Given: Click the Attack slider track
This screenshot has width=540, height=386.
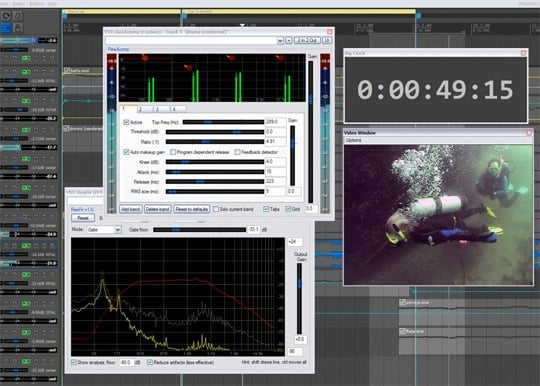Looking at the screenshot, I should [x=215, y=172].
